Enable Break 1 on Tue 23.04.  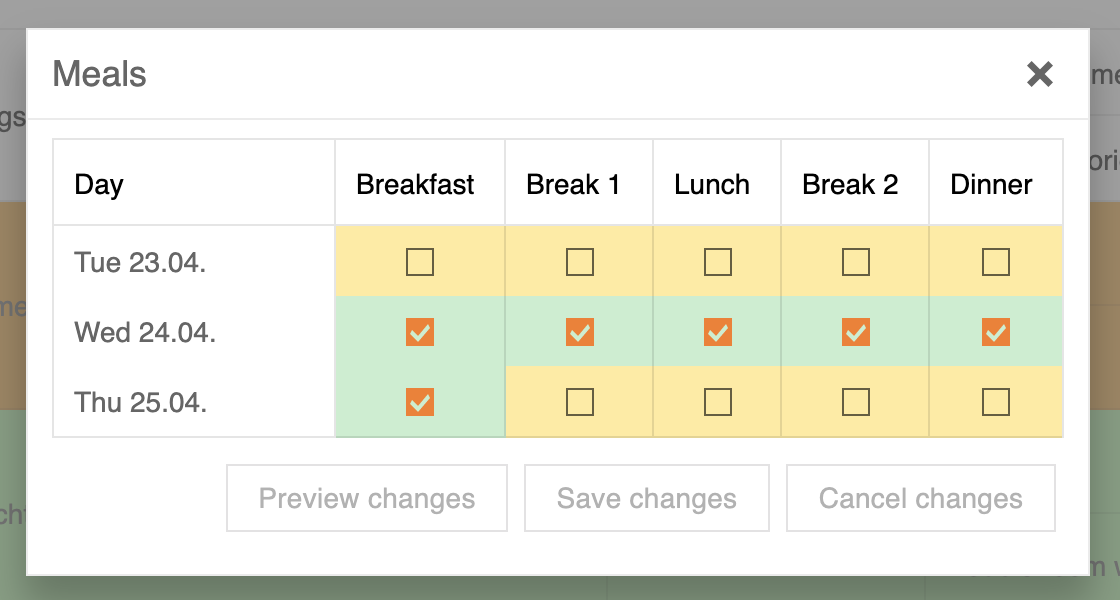[x=580, y=262]
